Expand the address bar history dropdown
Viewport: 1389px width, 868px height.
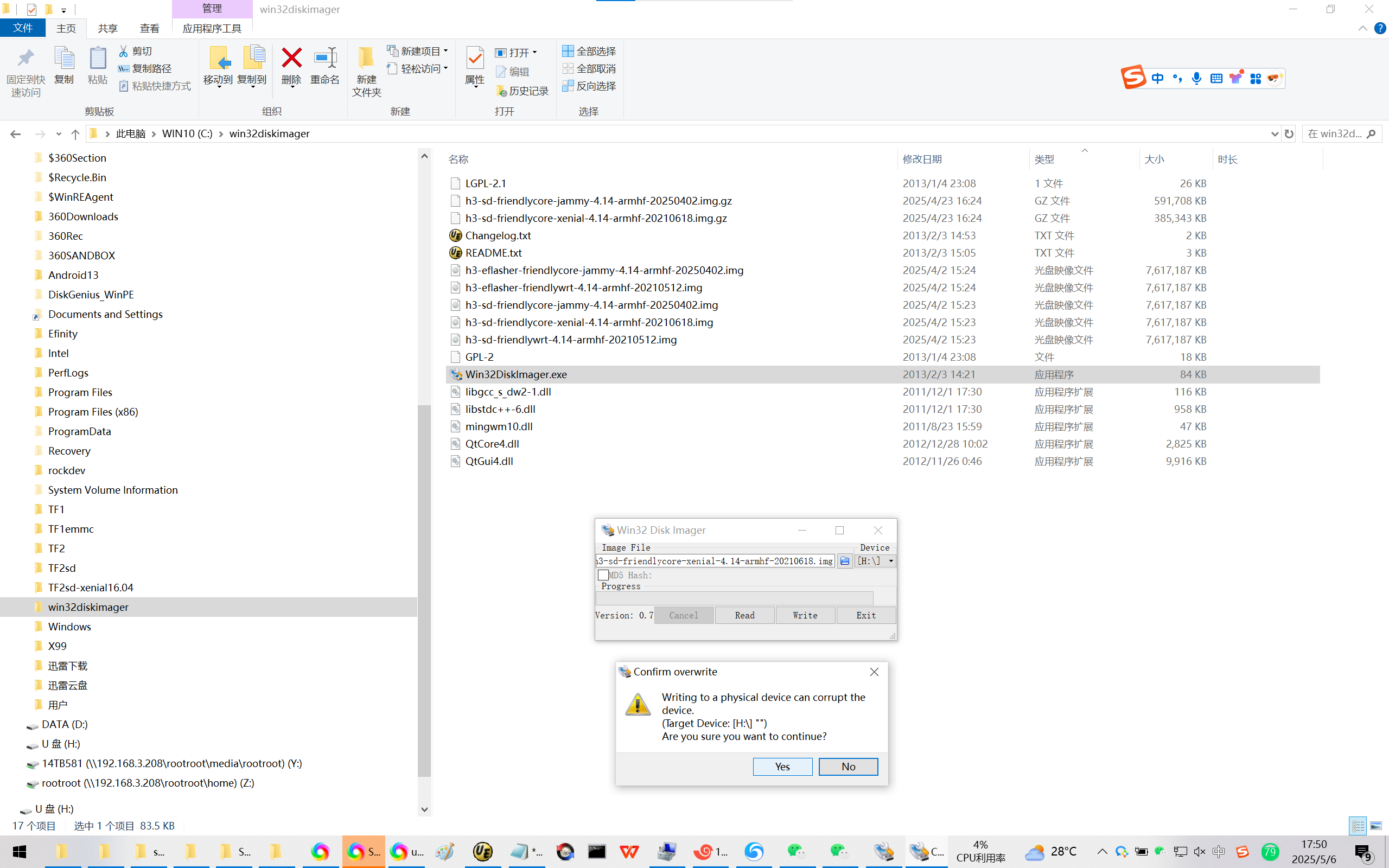click(1274, 134)
